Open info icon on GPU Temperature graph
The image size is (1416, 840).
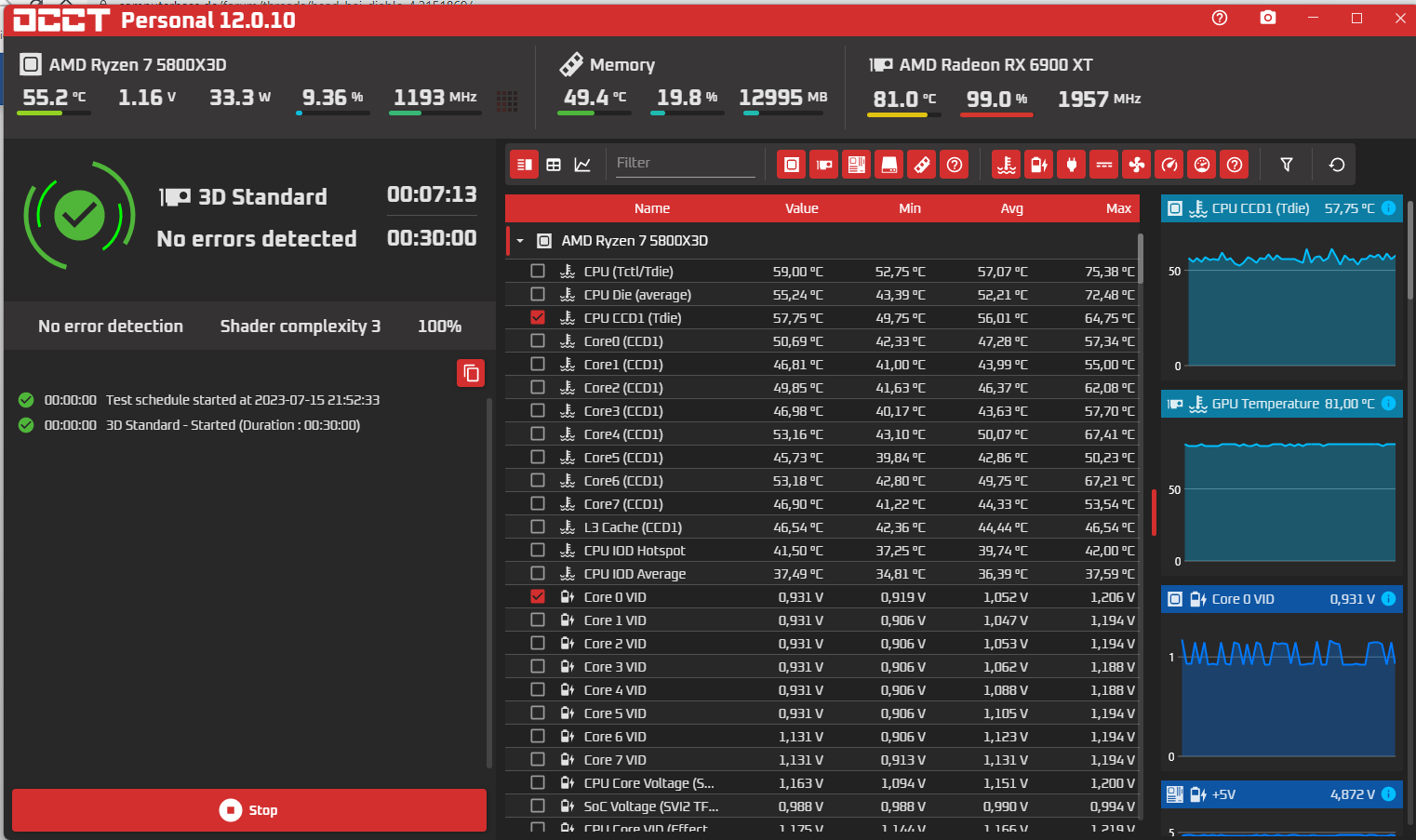tap(1388, 404)
